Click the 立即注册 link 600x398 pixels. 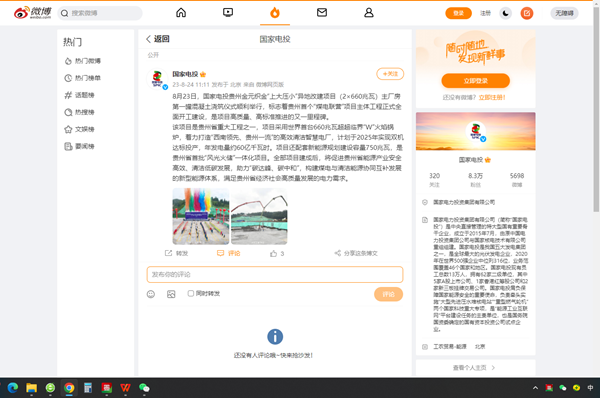coord(492,98)
